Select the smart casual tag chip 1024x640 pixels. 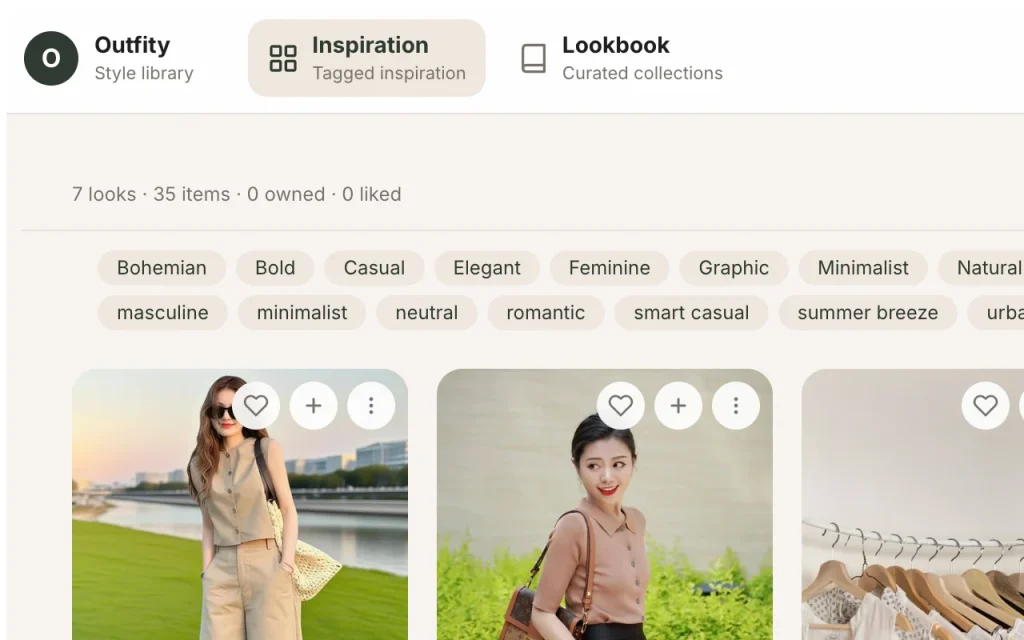click(x=691, y=313)
